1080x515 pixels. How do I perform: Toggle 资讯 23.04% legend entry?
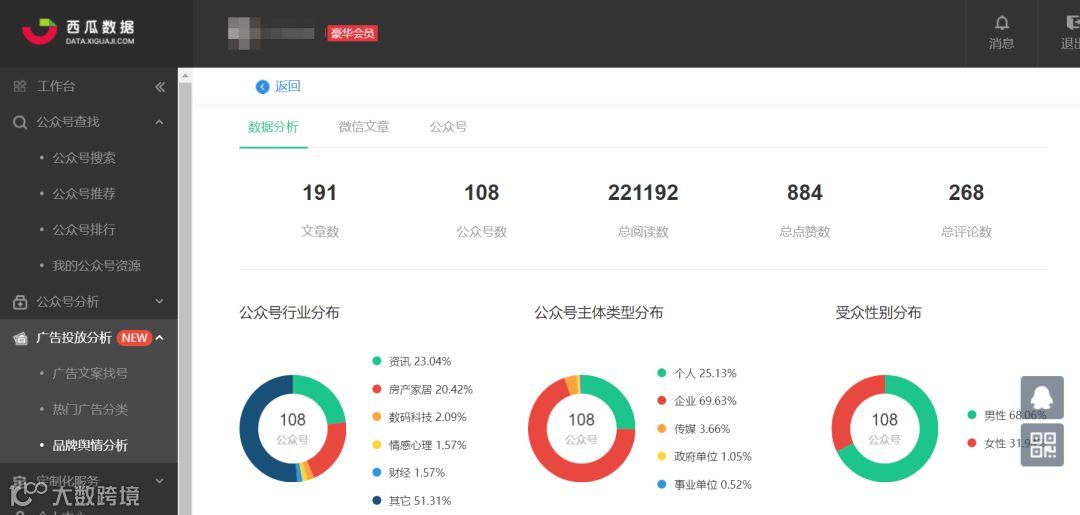[412, 361]
